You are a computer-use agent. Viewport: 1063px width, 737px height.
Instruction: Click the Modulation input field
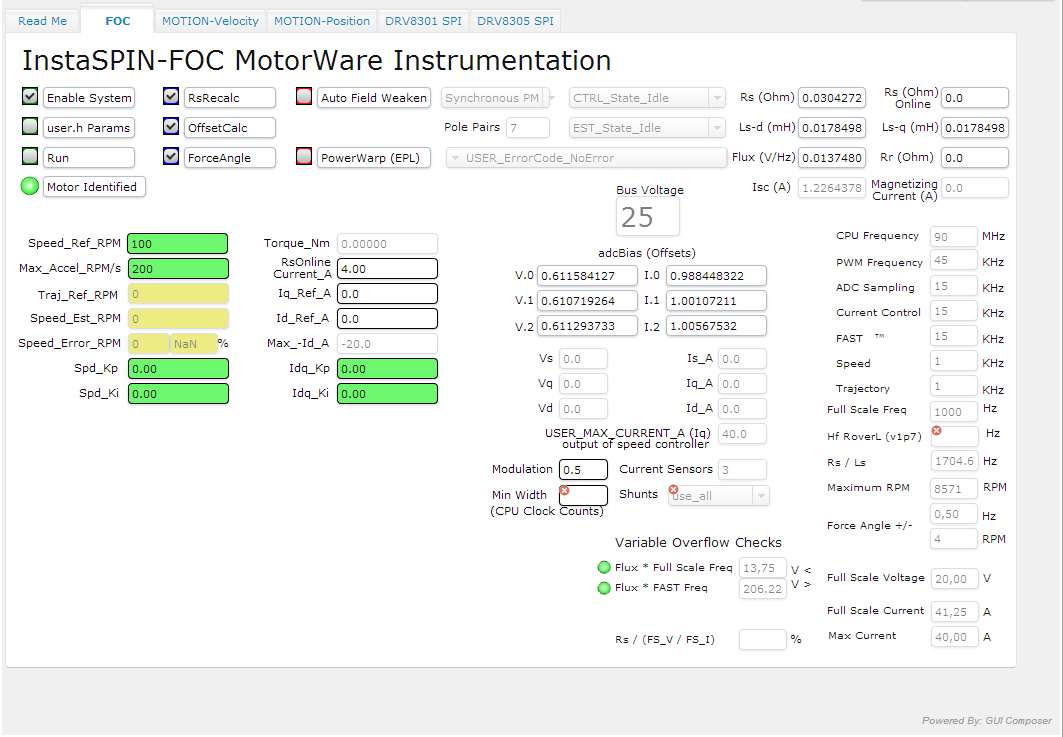coord(583,469)
